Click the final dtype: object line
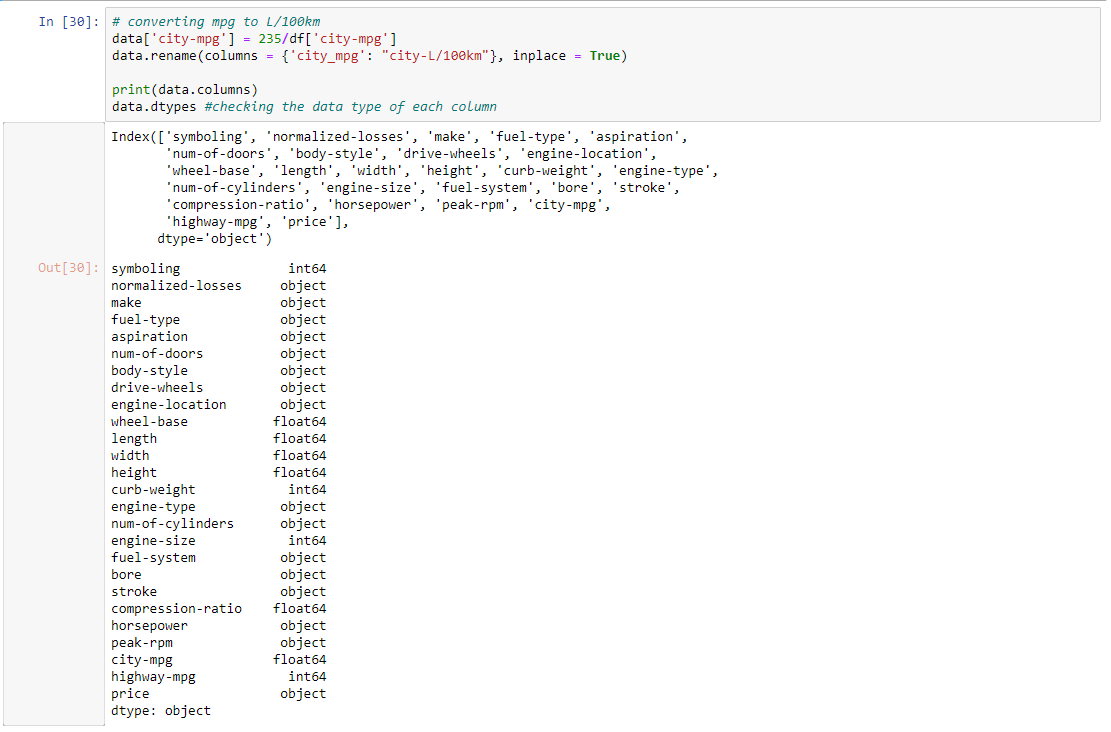This screenshot has width=1111, height=732. (161, 711)
